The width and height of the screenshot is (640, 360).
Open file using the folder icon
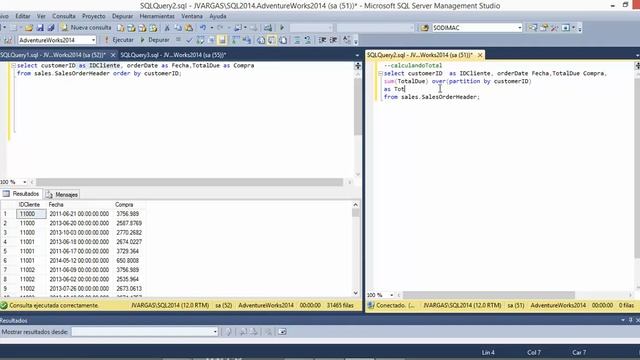coord(29,28)
